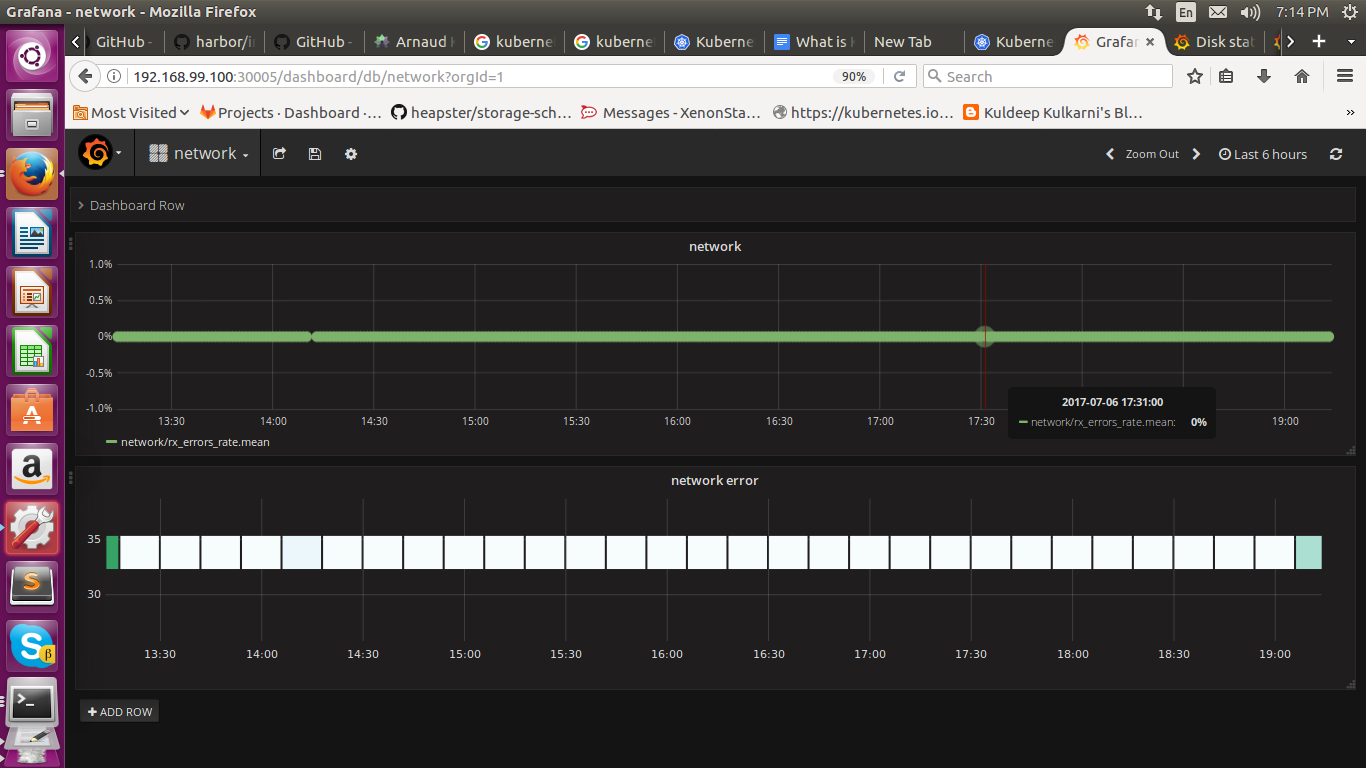This screenshot has width=1366, height=768.
Task: Reset page zoom via 90% badge
Action: [x=854, y=76]
